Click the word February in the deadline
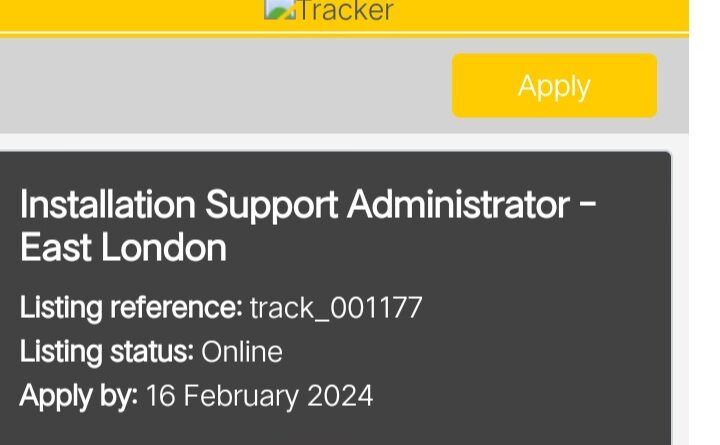The height and width of the screenshot is (445, 720). coord(242,397)
